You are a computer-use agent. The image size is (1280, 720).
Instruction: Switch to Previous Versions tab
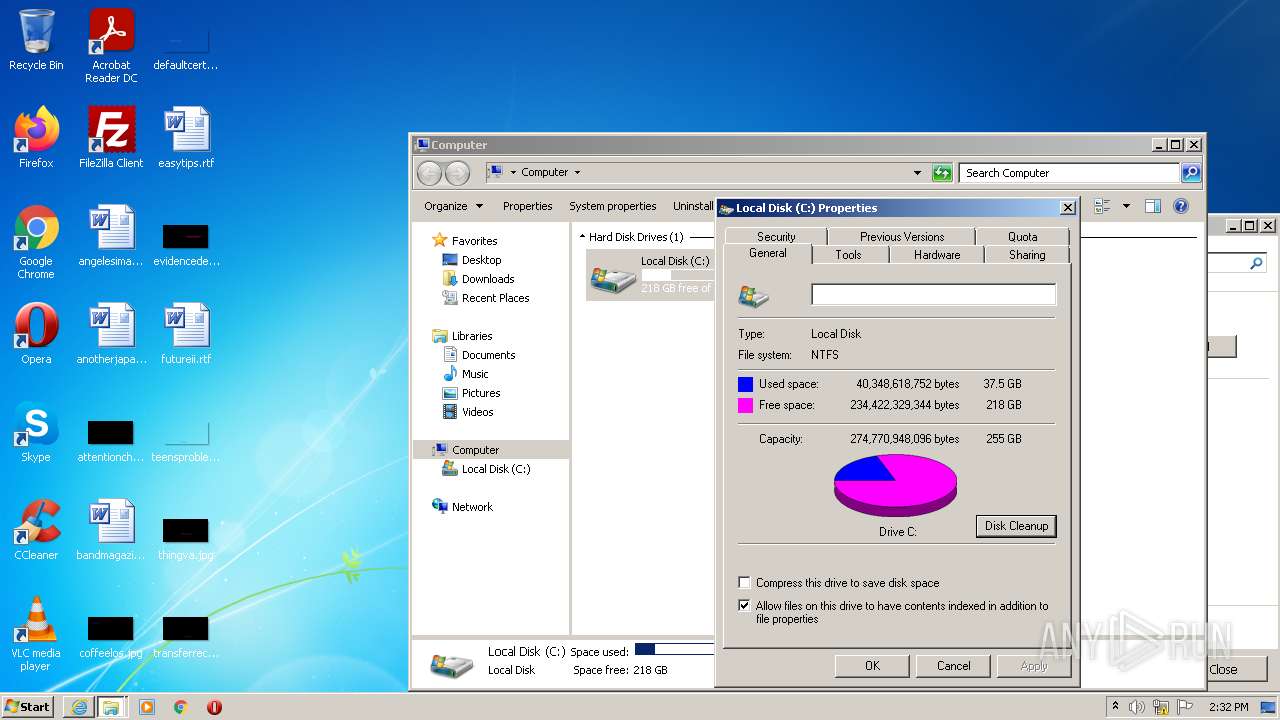pyautogui.click(x=902, y=237)
